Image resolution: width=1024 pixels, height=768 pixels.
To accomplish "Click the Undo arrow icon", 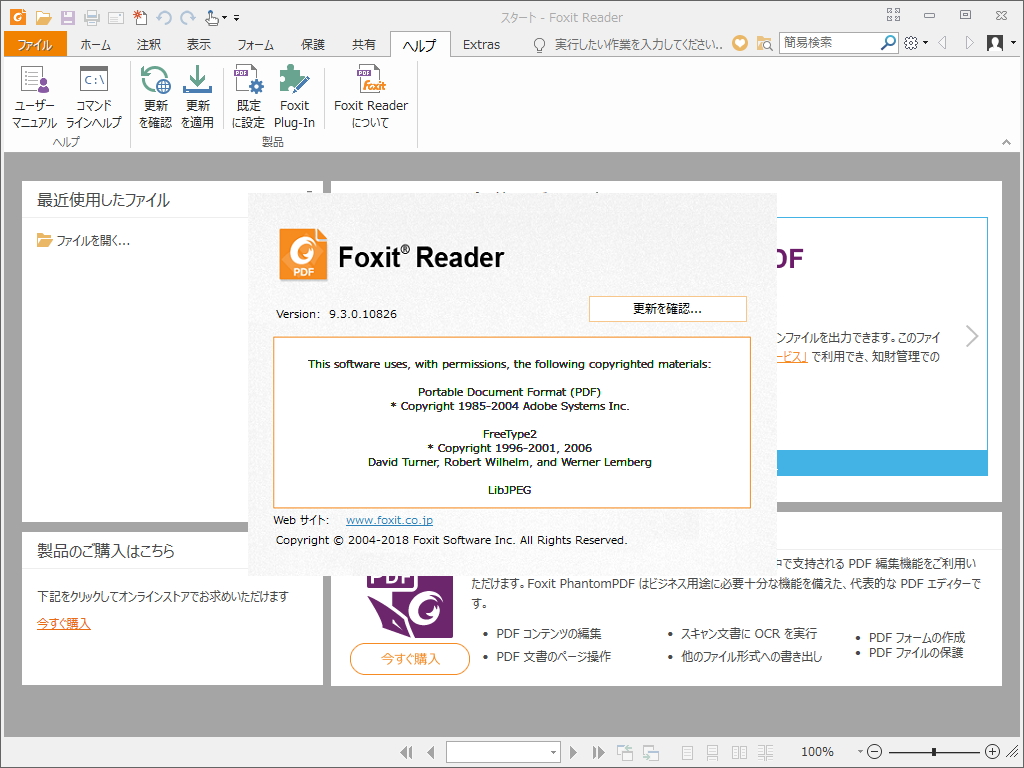I will point(163,17).
